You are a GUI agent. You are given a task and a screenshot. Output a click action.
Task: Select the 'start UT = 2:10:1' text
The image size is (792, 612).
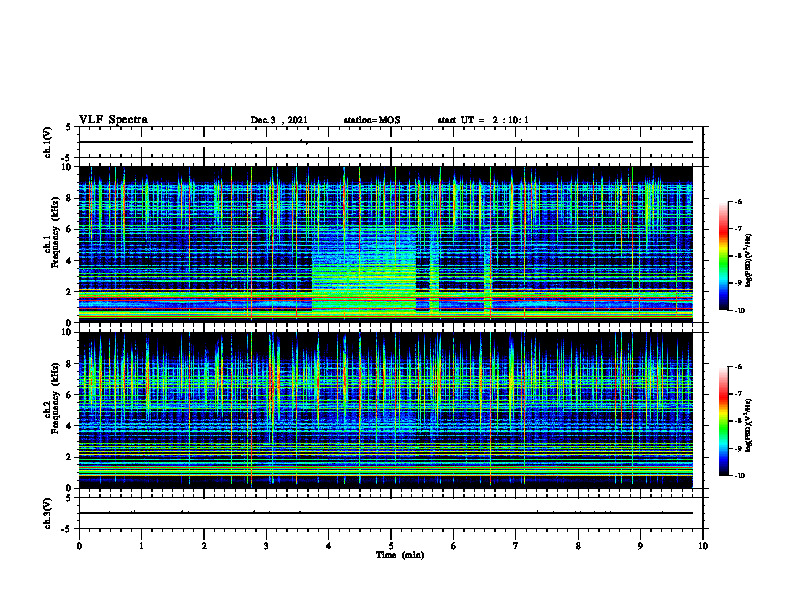[483, 120]
